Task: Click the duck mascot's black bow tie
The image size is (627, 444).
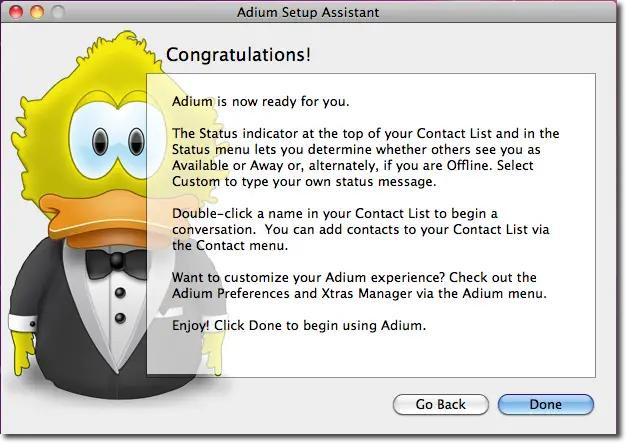Action: point(116,263)
